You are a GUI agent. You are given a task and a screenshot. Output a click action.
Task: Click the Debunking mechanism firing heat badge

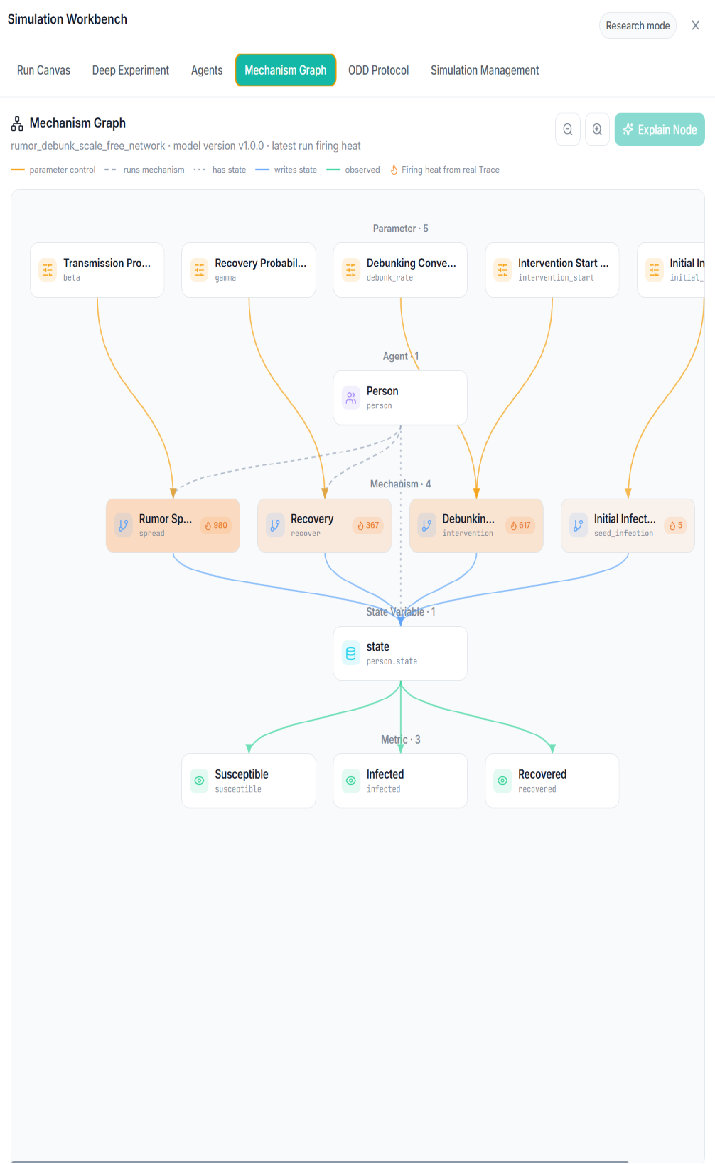click(520, 526)
